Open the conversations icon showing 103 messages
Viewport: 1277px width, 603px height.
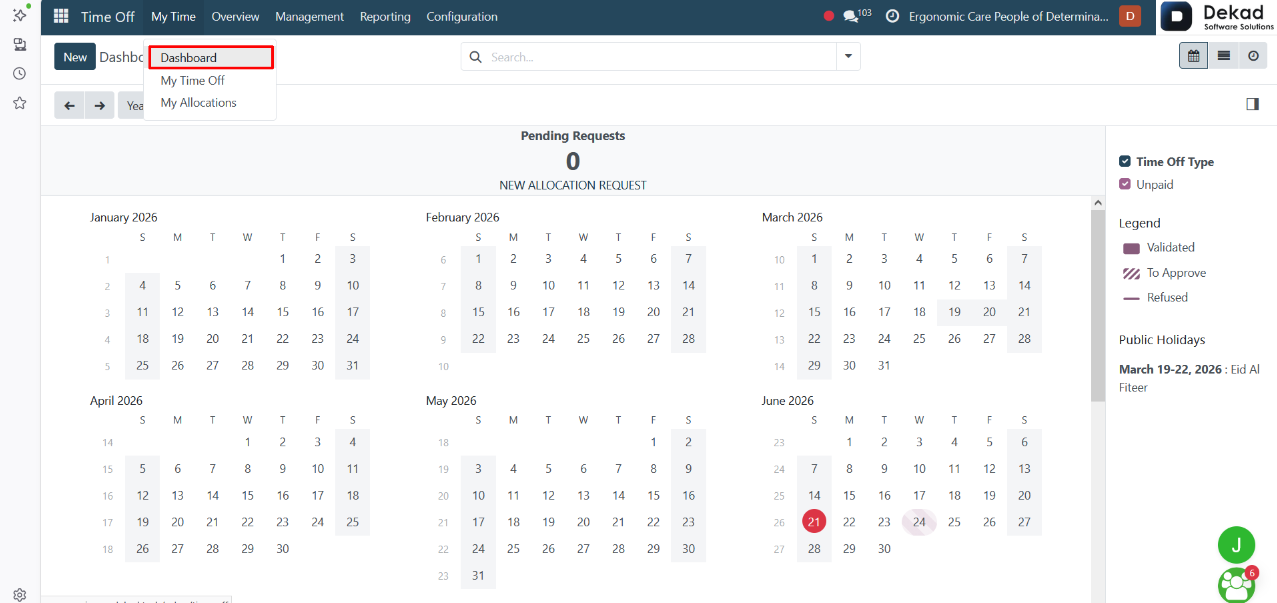pyautogui.click(x=856, y=16)
